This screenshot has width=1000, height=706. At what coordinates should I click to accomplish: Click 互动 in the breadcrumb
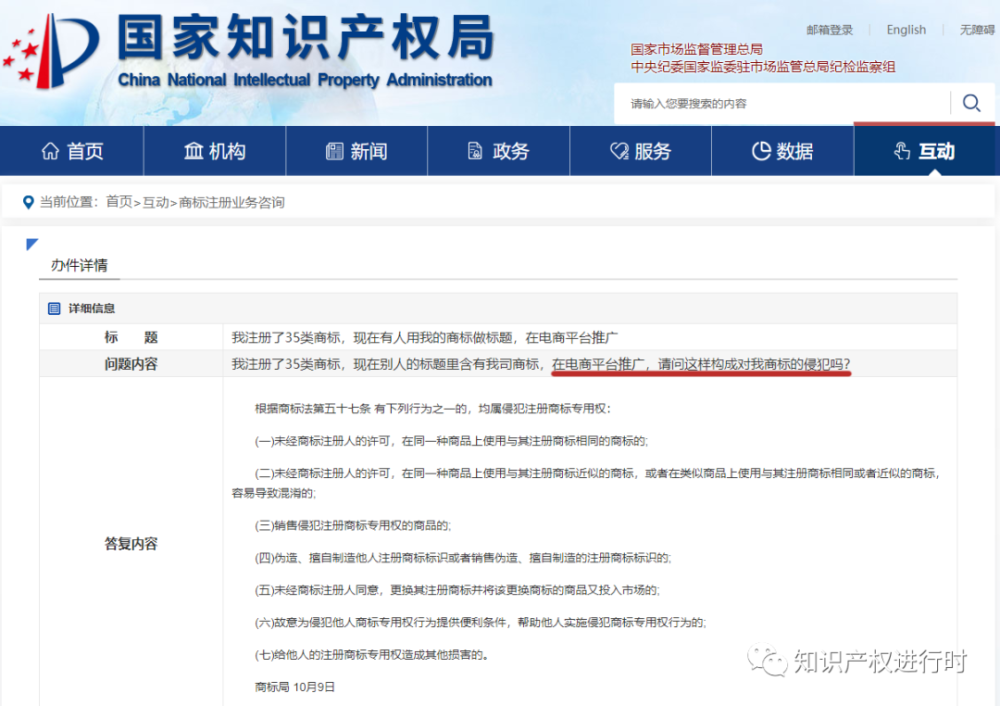(156, 202)
